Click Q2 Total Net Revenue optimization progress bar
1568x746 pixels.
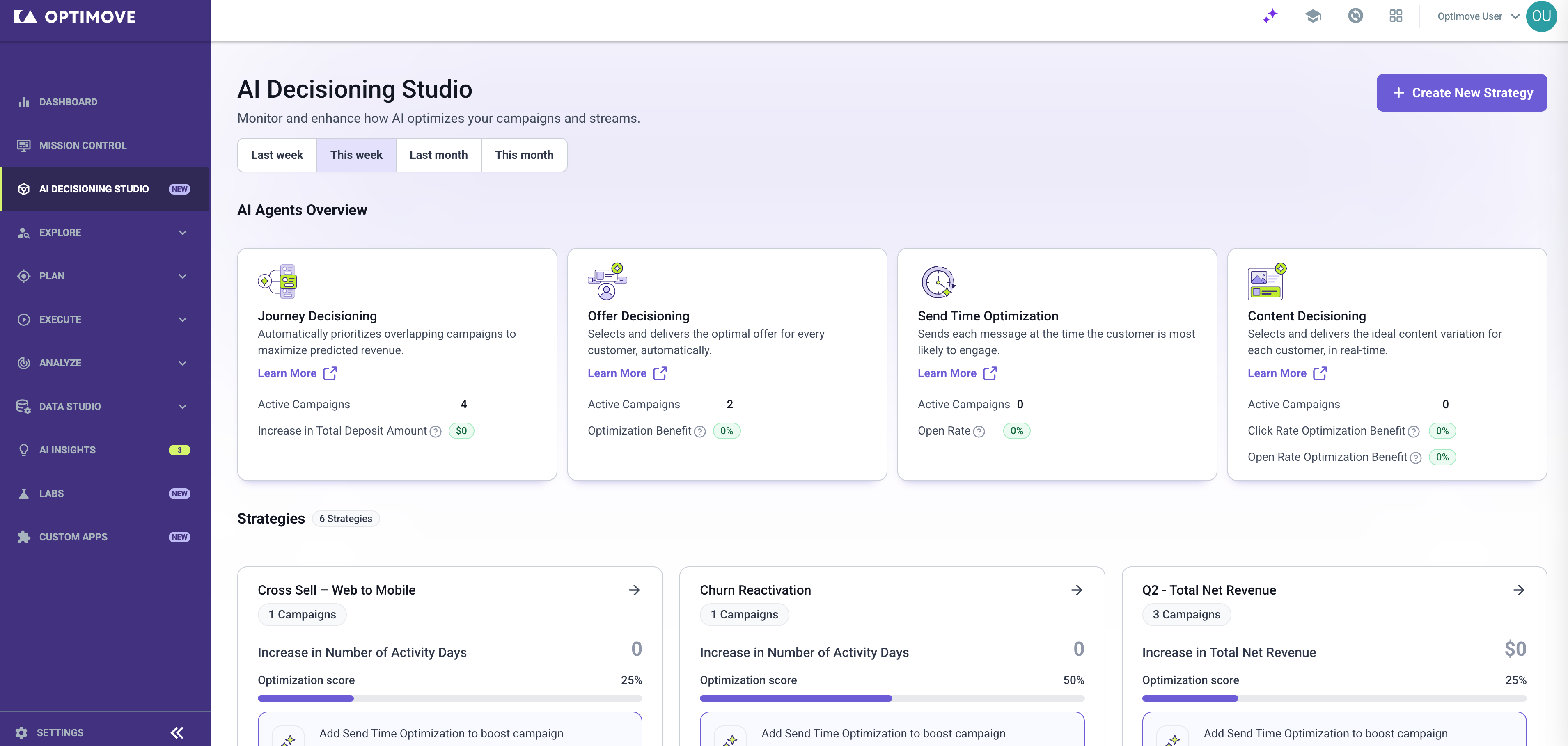click(x=1334, y=698)
